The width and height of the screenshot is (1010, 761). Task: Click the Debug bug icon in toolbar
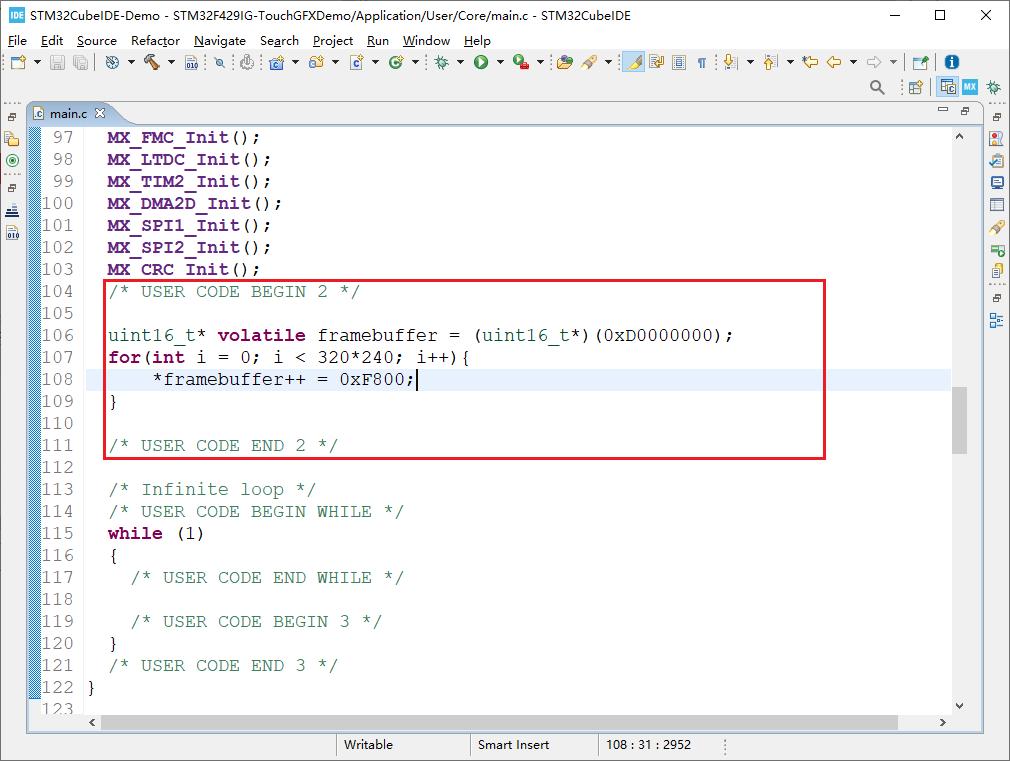441,62
